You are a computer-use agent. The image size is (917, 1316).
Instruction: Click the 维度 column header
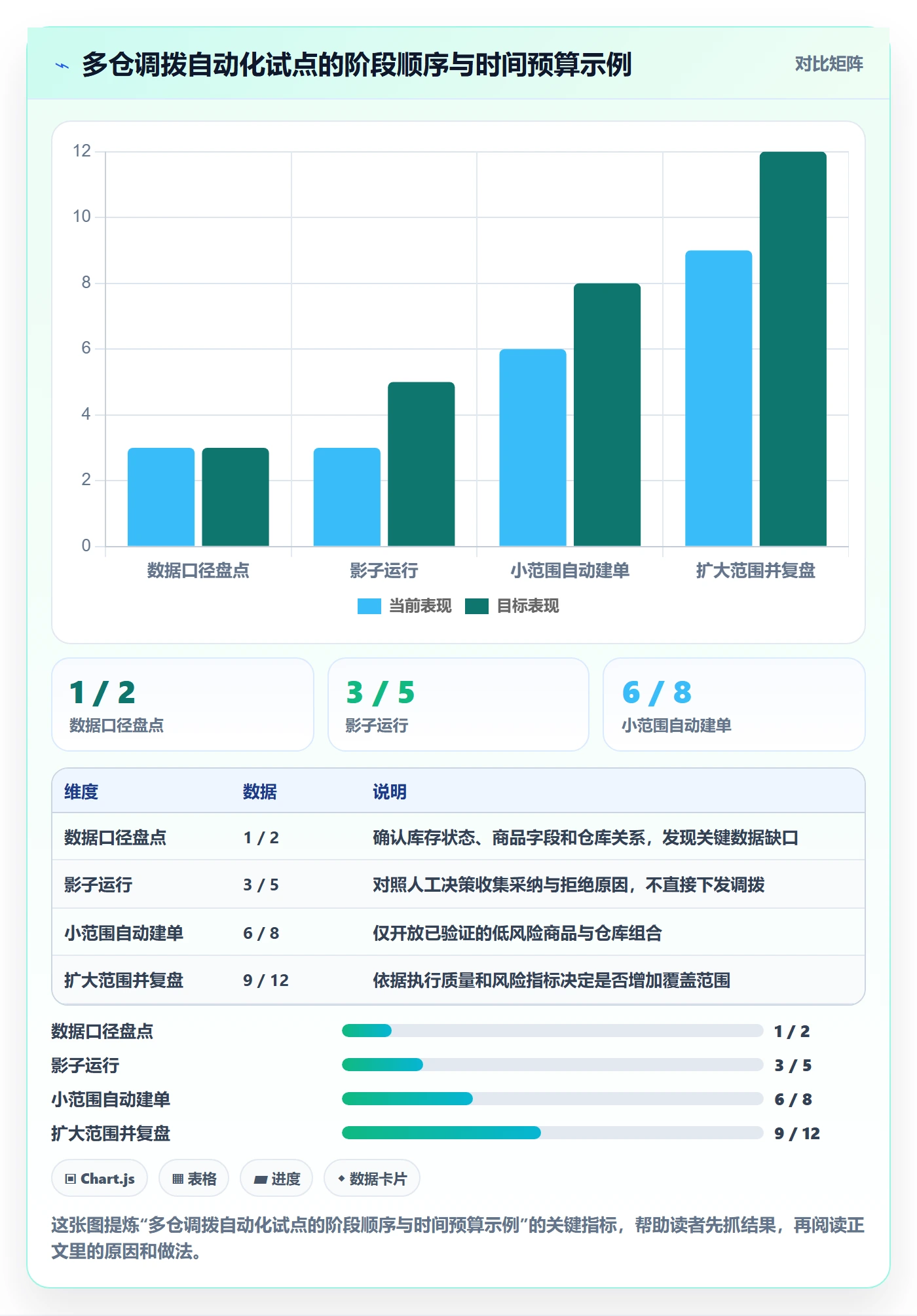[81, 792]
